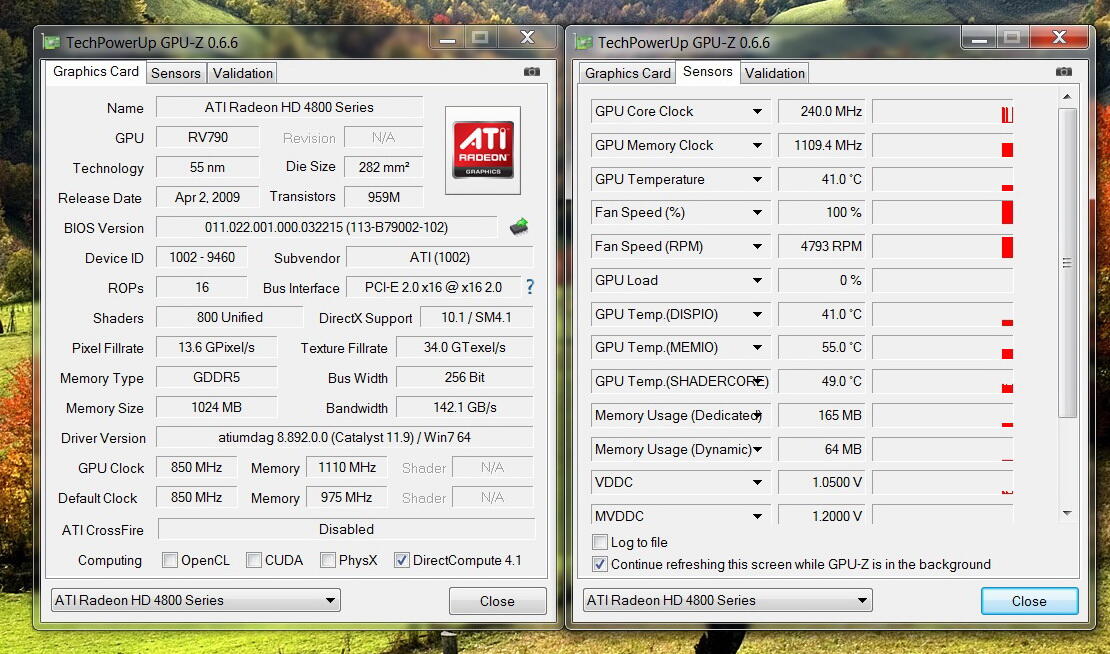This screenshot has height=654, width=1110.
Task: Minimize the right GPU-Z Sensors window
Action: (979, 38)
